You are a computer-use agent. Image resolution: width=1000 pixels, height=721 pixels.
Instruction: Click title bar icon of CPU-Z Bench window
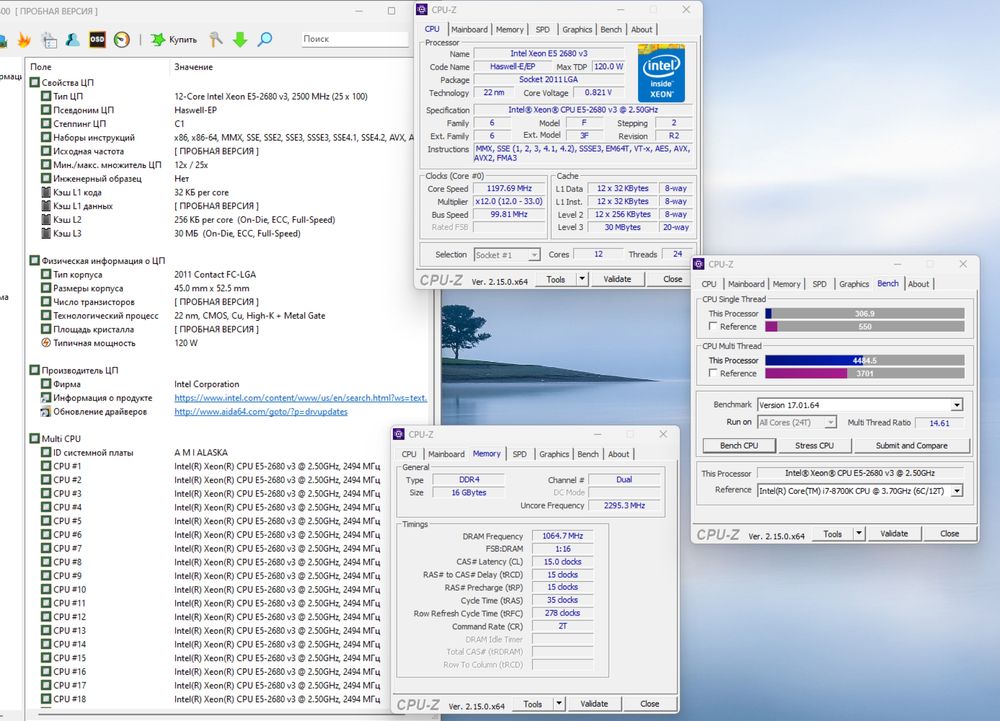(x=699, y=264)
